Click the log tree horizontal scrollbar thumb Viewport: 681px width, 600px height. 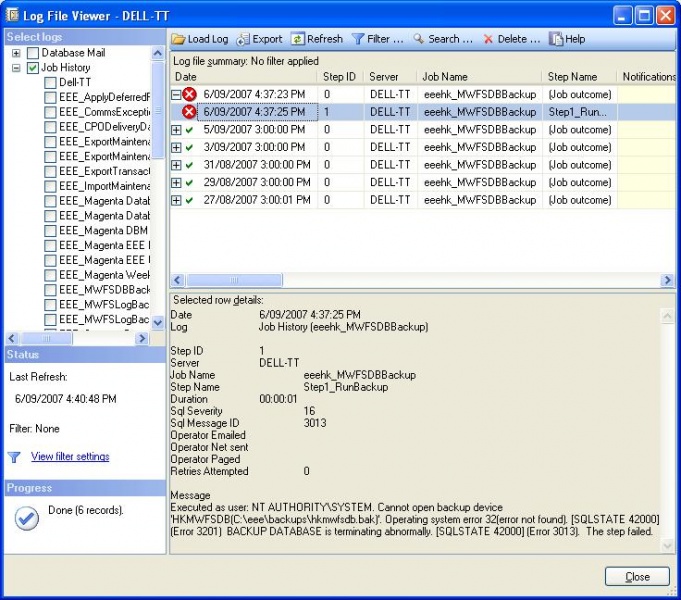point(46,338)
